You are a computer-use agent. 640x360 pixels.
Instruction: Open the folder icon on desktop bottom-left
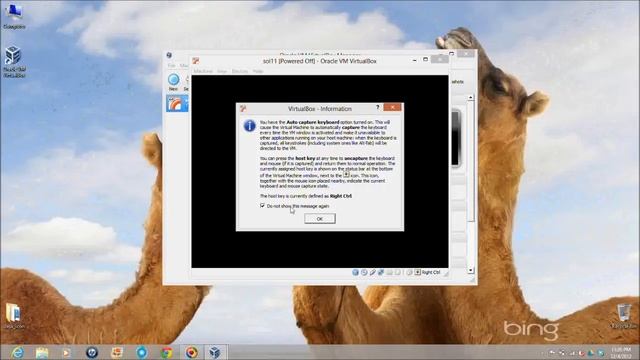pos(13,316)
